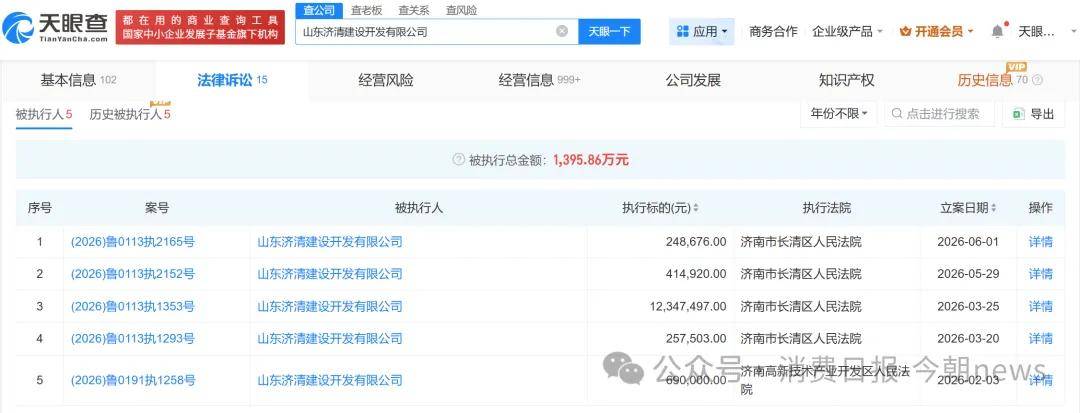Open case (2026)鲁0113执1293号
The height and width of the screenshot is (413, 1080).
point(133,339)
